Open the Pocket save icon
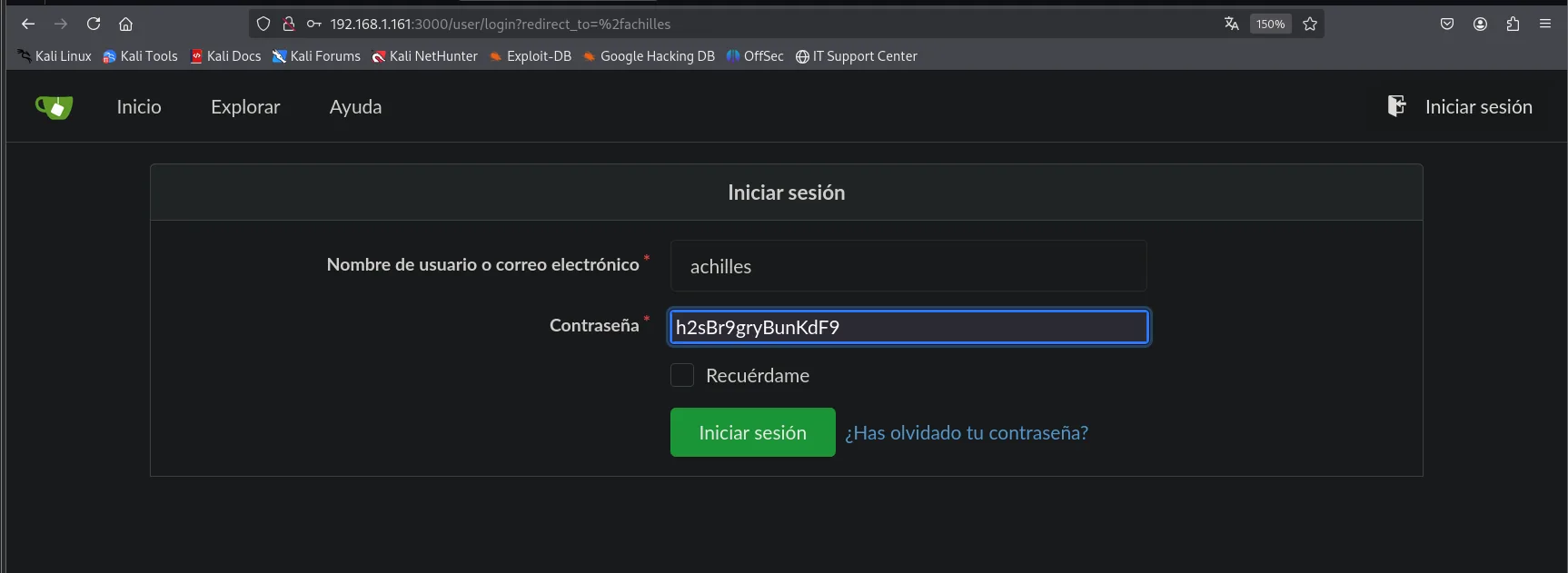Image resolution: width=1568 pixels, height=573 pixels. (x=1447, y=25)
